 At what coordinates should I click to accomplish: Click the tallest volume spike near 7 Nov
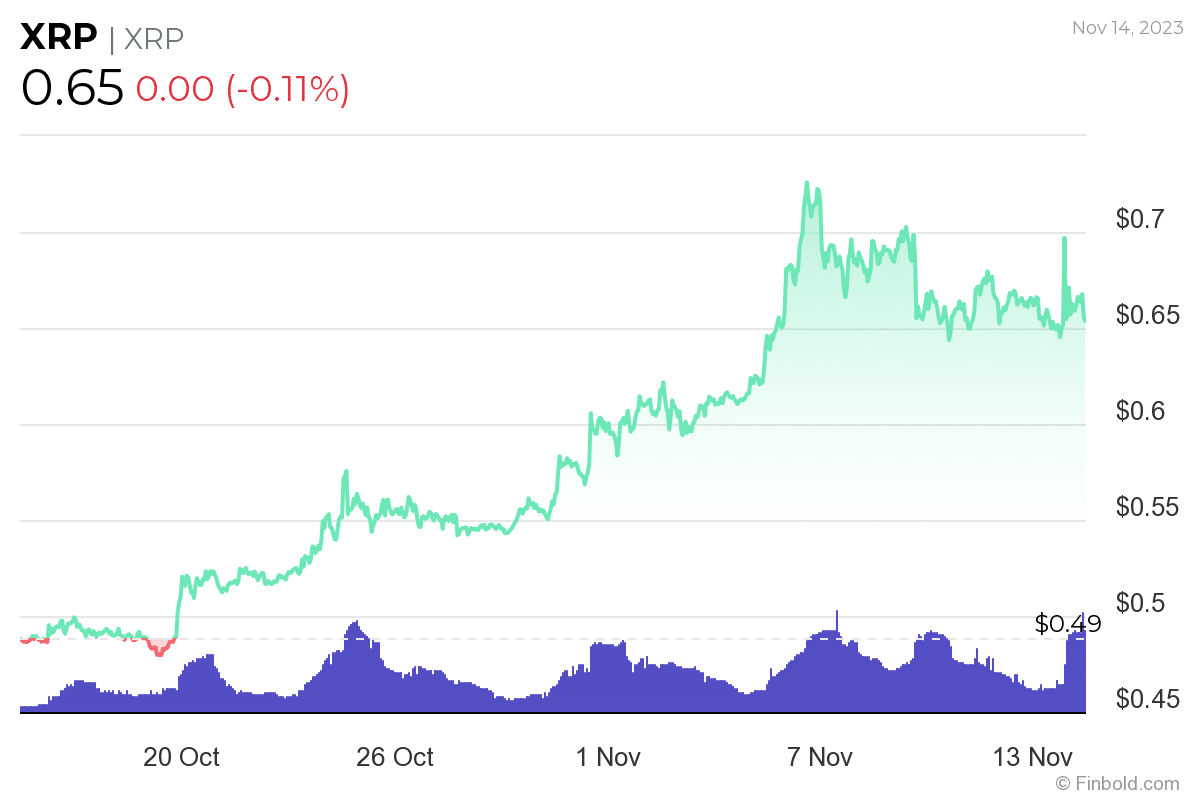(x=837, y=618)
